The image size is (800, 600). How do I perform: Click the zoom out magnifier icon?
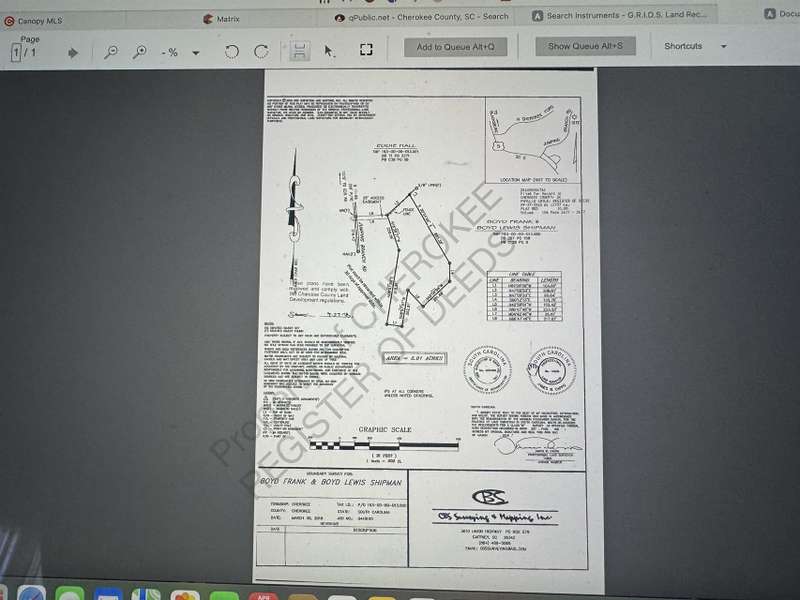(x=111, y=52)
